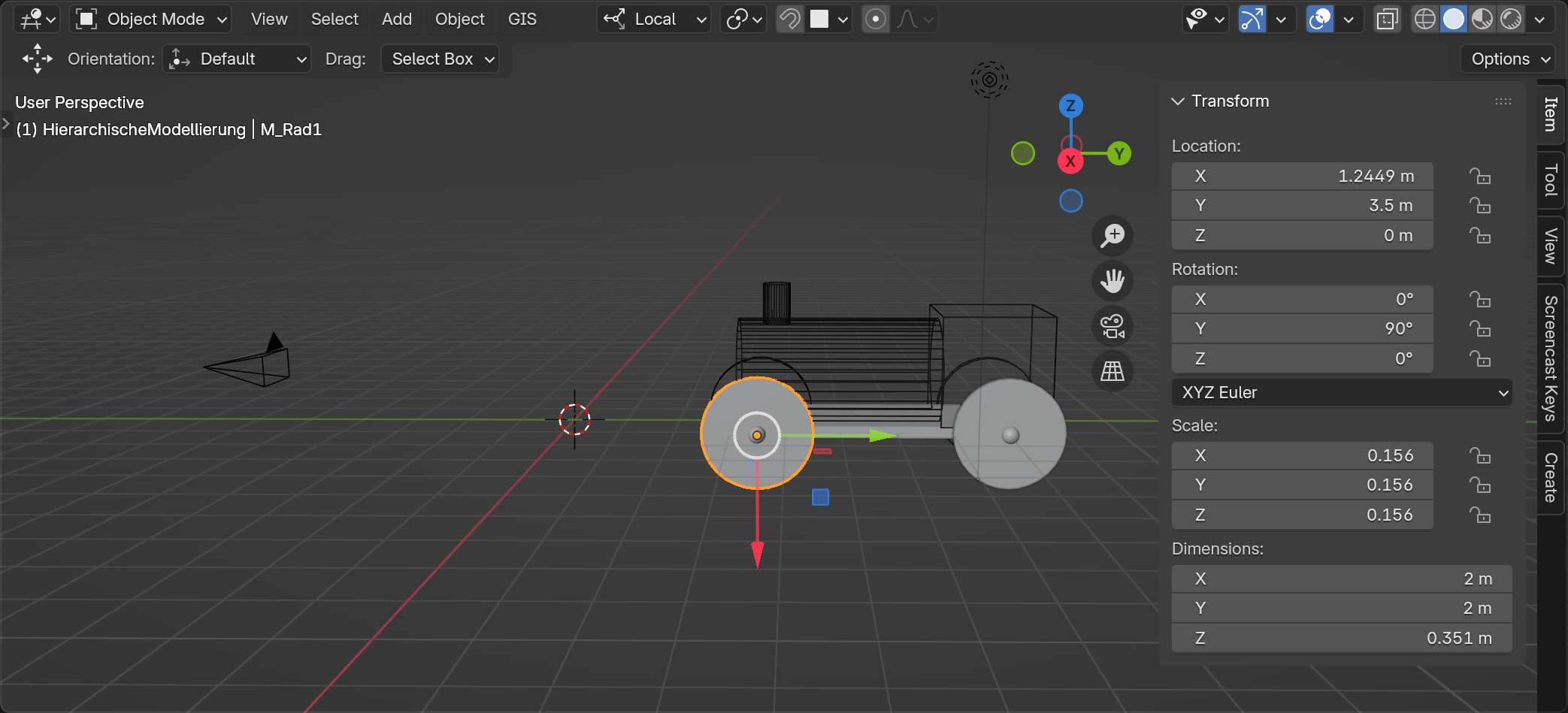The image size is (1568, 713).
Task: Switch to the Tool sidebar tab
Action: tap(1551, 180)
